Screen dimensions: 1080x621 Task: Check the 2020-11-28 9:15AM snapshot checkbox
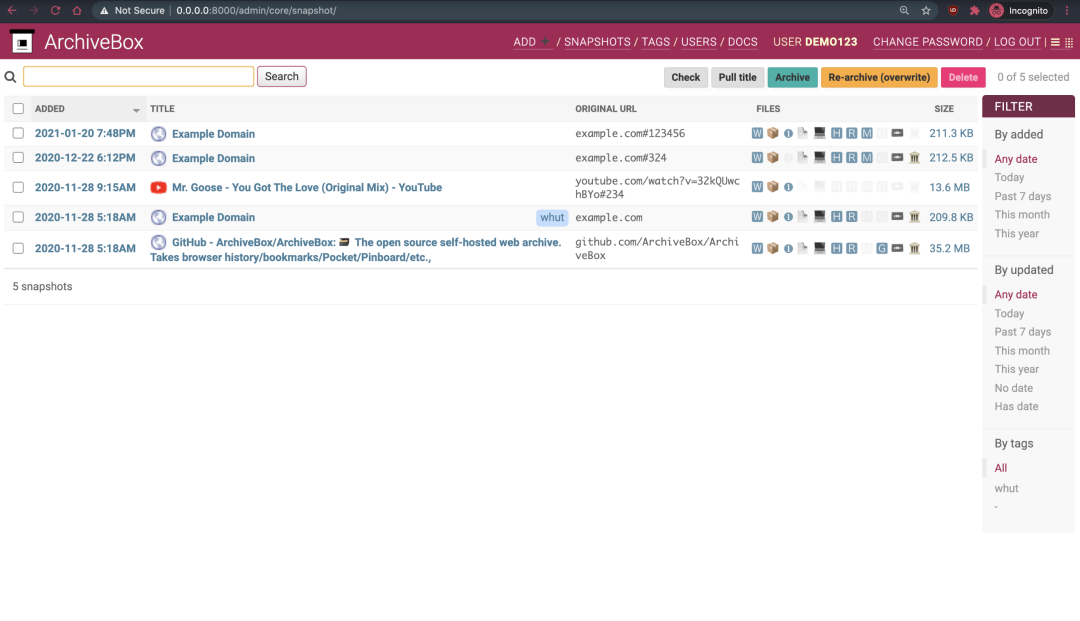coord(18,187)
